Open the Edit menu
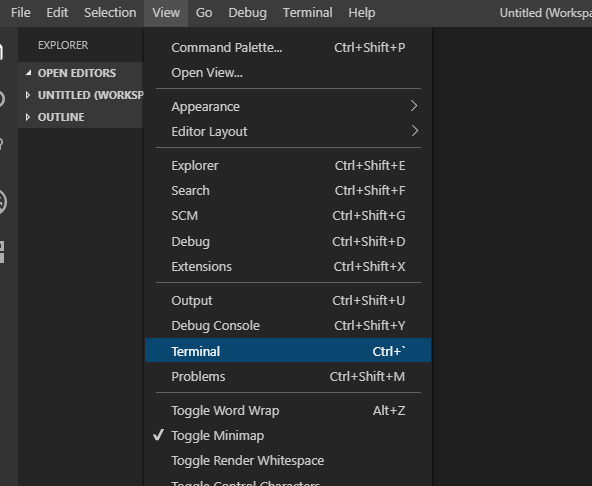Screen dimensions: 592x486 tap(57, 13)
